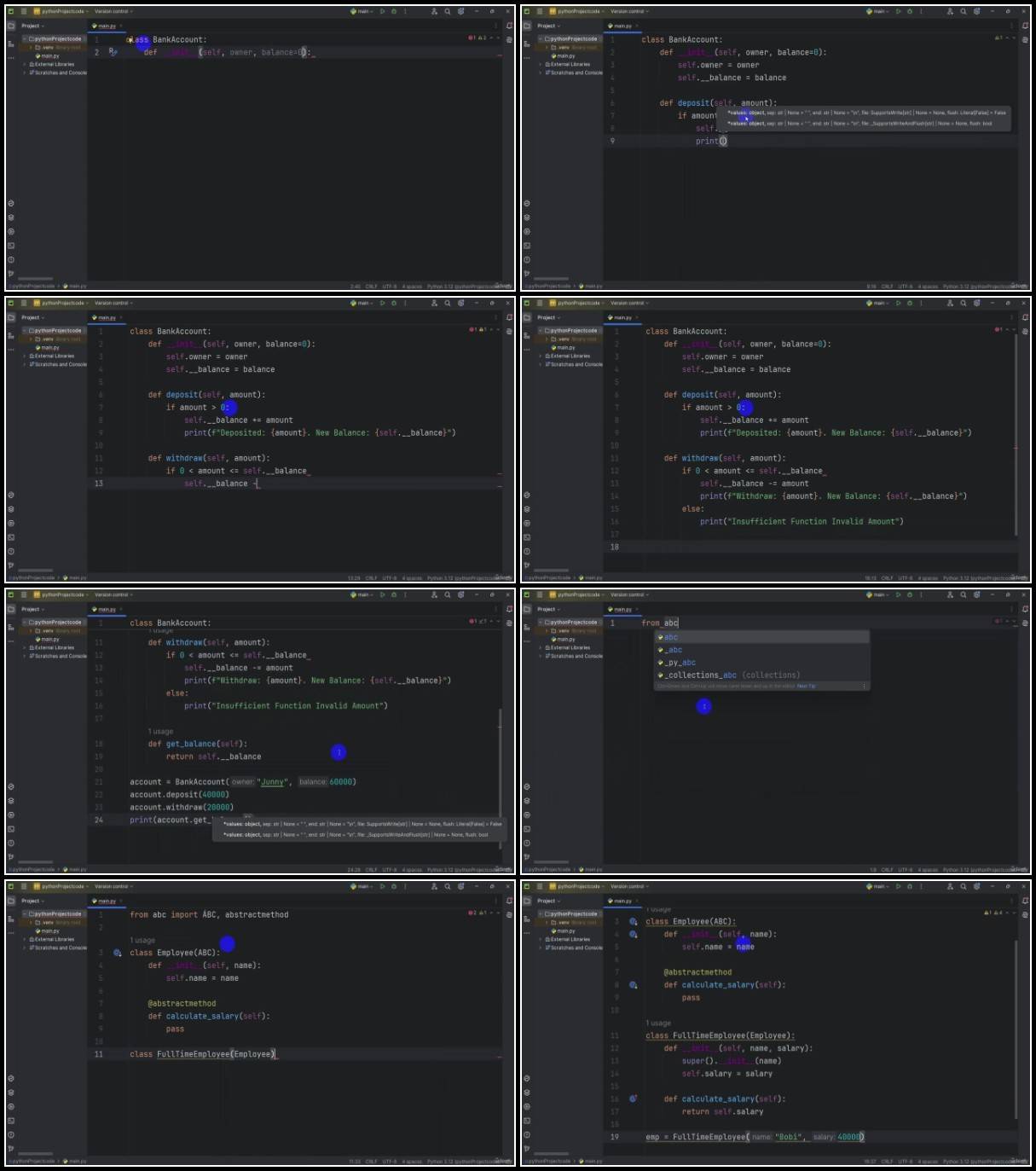This screenshot has height=1171, width=1036.
Task: Open Version control dropdown in Bobi employee screenshot
Action: [x=628, y=887]
